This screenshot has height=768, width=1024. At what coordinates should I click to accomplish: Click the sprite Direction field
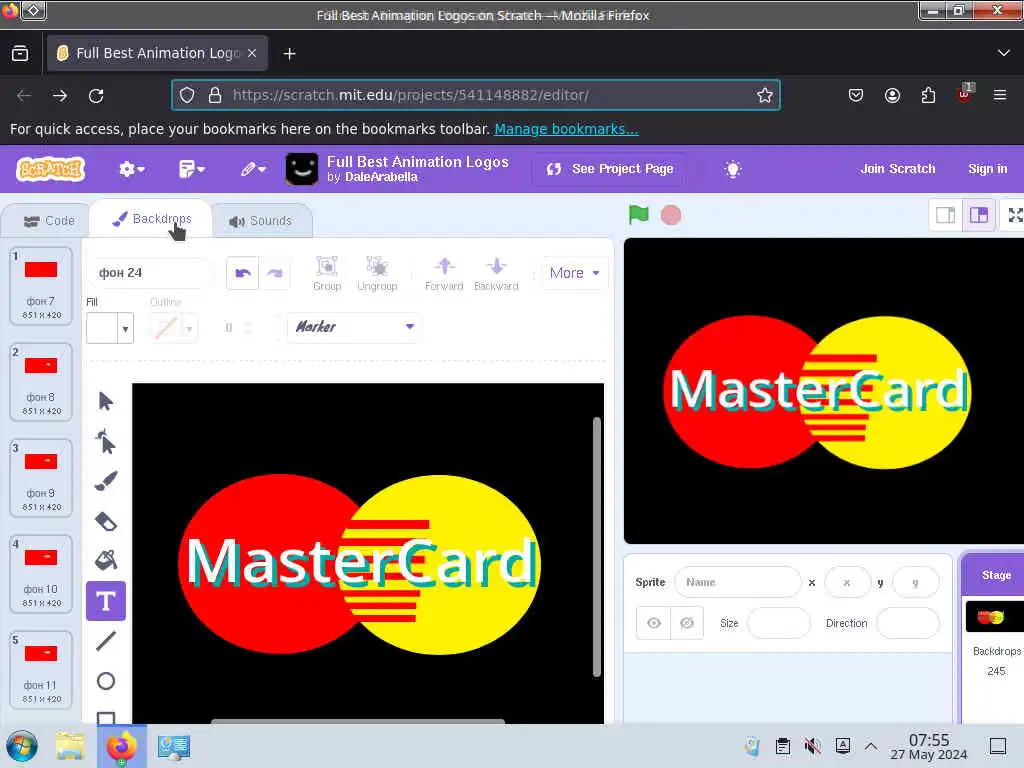907,623
